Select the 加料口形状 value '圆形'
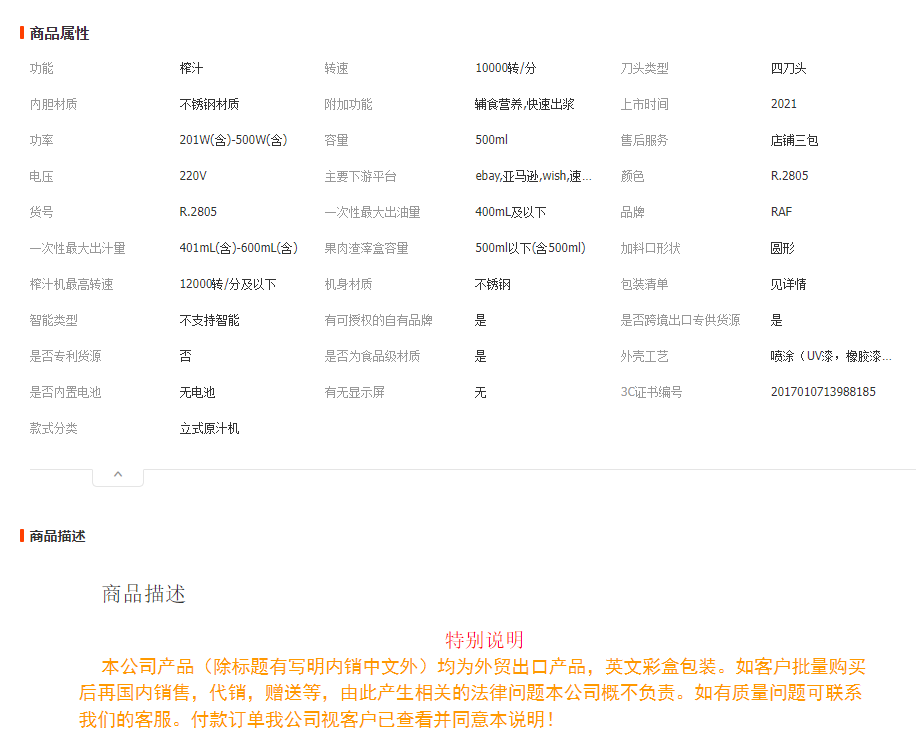 pos(782,248)
